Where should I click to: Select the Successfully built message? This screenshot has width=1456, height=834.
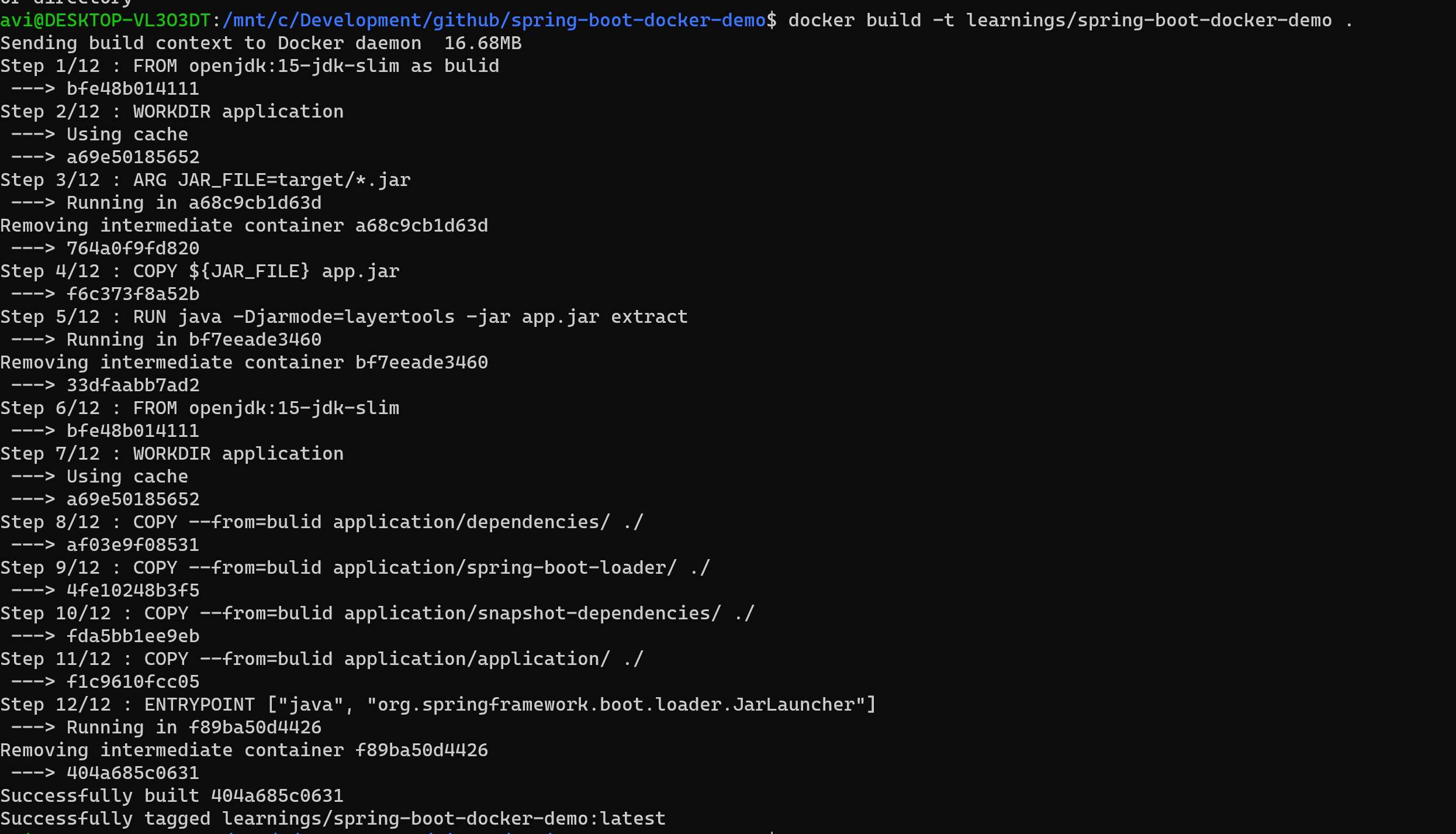point(171,795)
